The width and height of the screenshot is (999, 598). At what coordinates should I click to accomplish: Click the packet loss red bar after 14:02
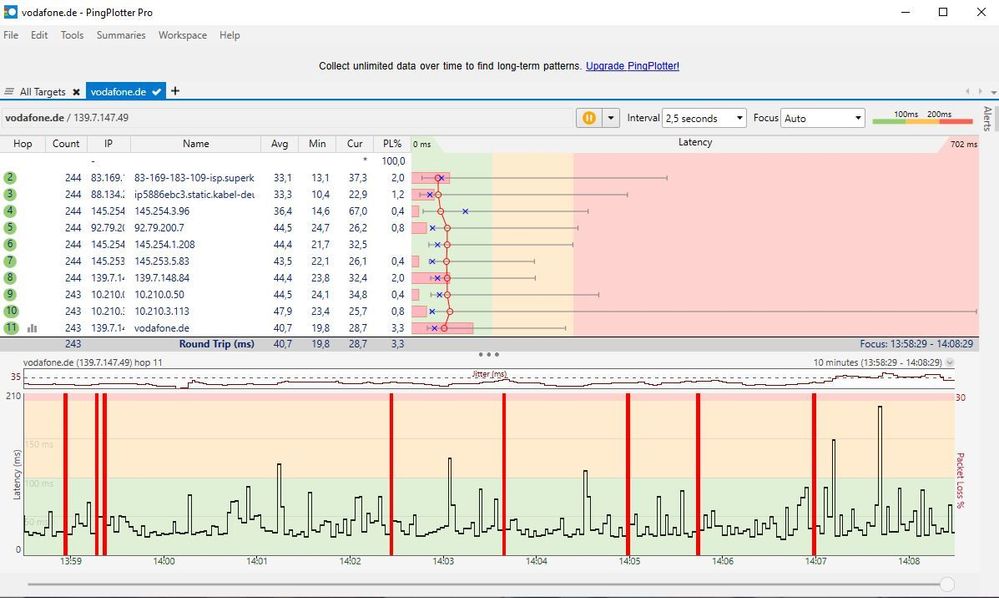point(391,474)
